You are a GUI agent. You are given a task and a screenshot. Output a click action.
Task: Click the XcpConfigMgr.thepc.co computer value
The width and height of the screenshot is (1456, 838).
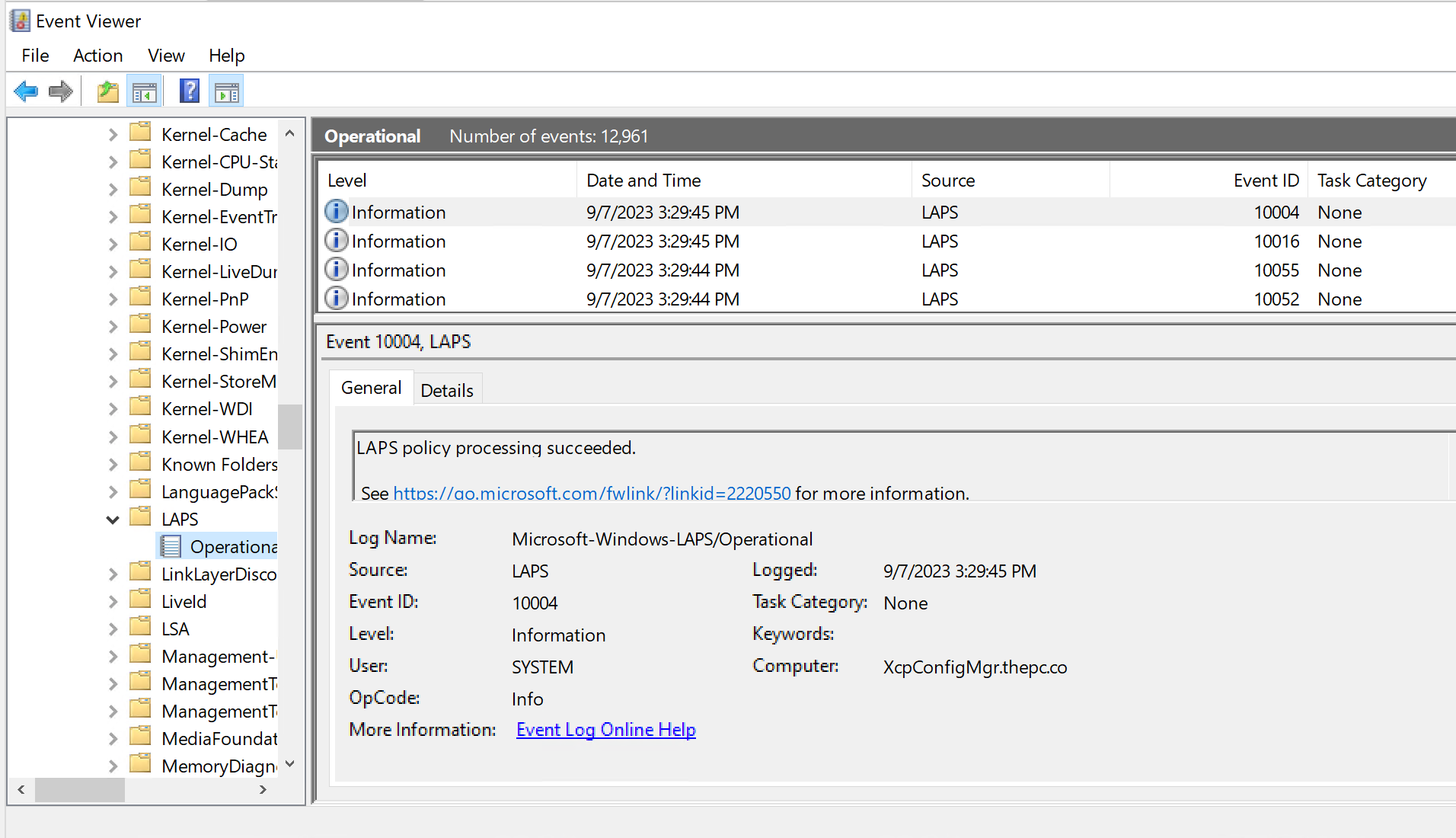click(975, 667)
